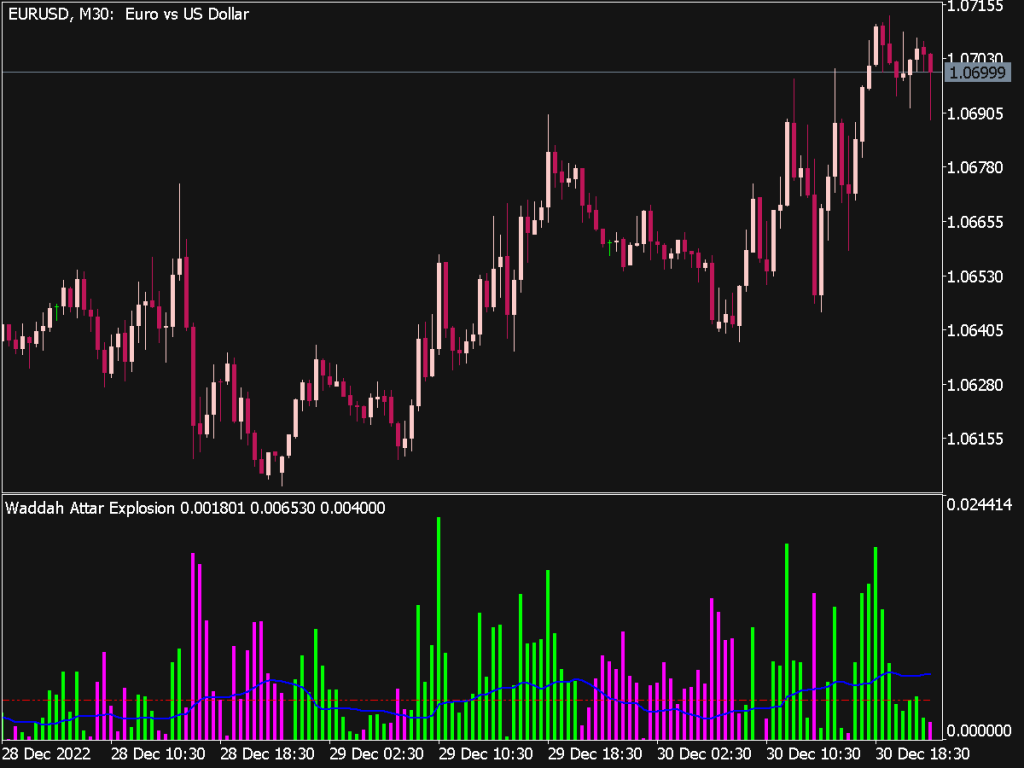The width and height of the screenshot is (1024, 768).
Task: Click the 28 Dec 2022 time label
Action: pos(46,754)
